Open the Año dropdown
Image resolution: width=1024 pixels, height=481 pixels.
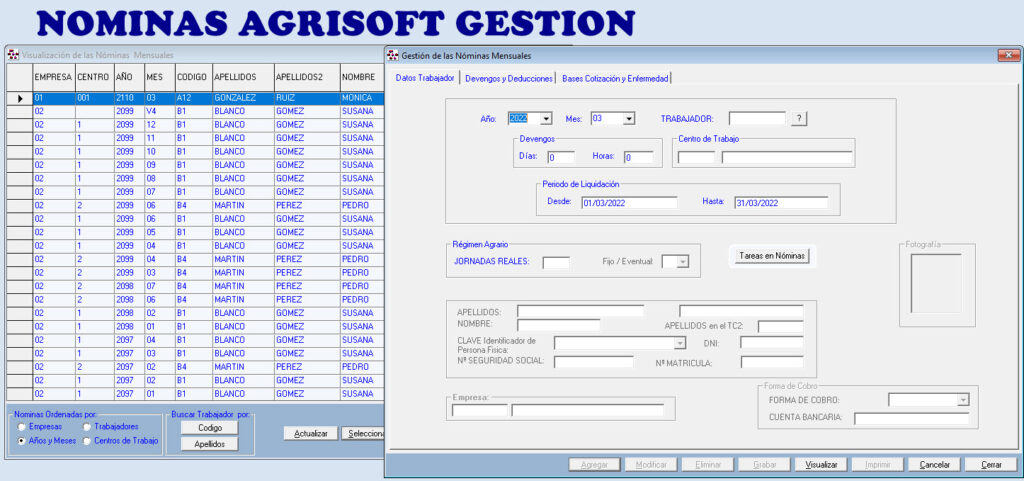(546, 119)
